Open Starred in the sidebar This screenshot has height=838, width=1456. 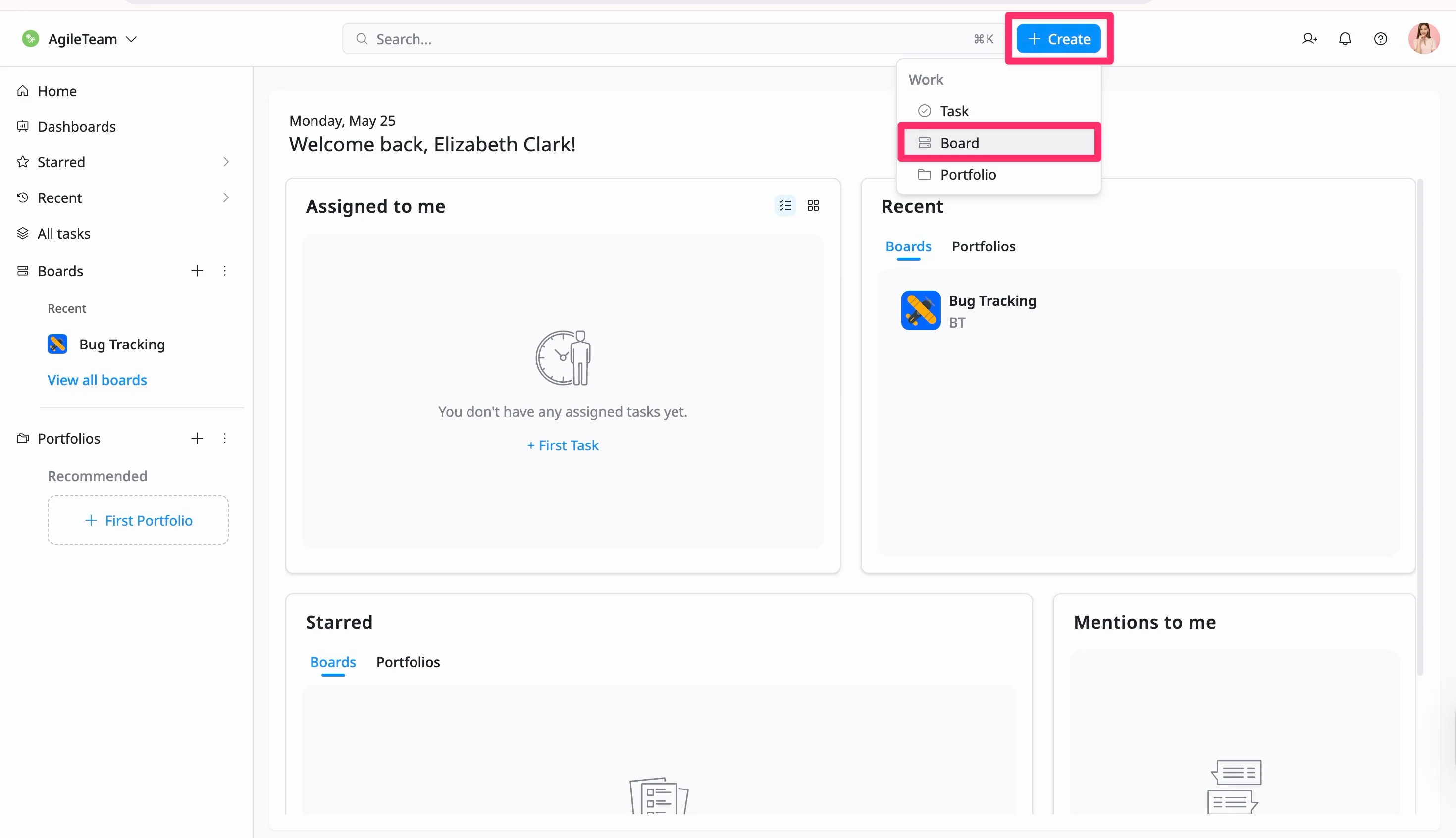tap(61, 162)
